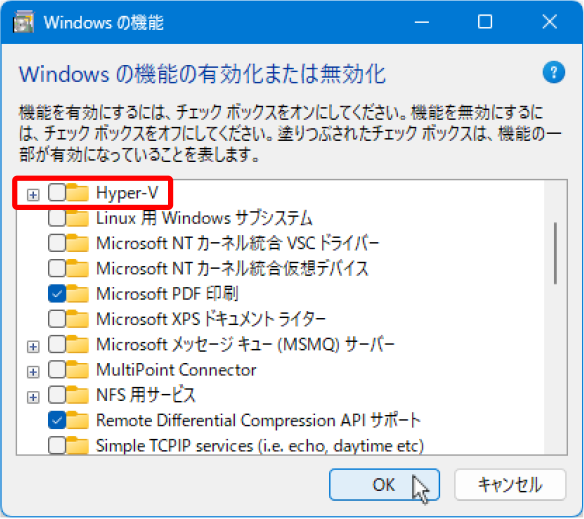The width and height of the screenshot is (584, 519).
Task: Expand the MultiPoint Connector node
Action: (x=33, y=372)
